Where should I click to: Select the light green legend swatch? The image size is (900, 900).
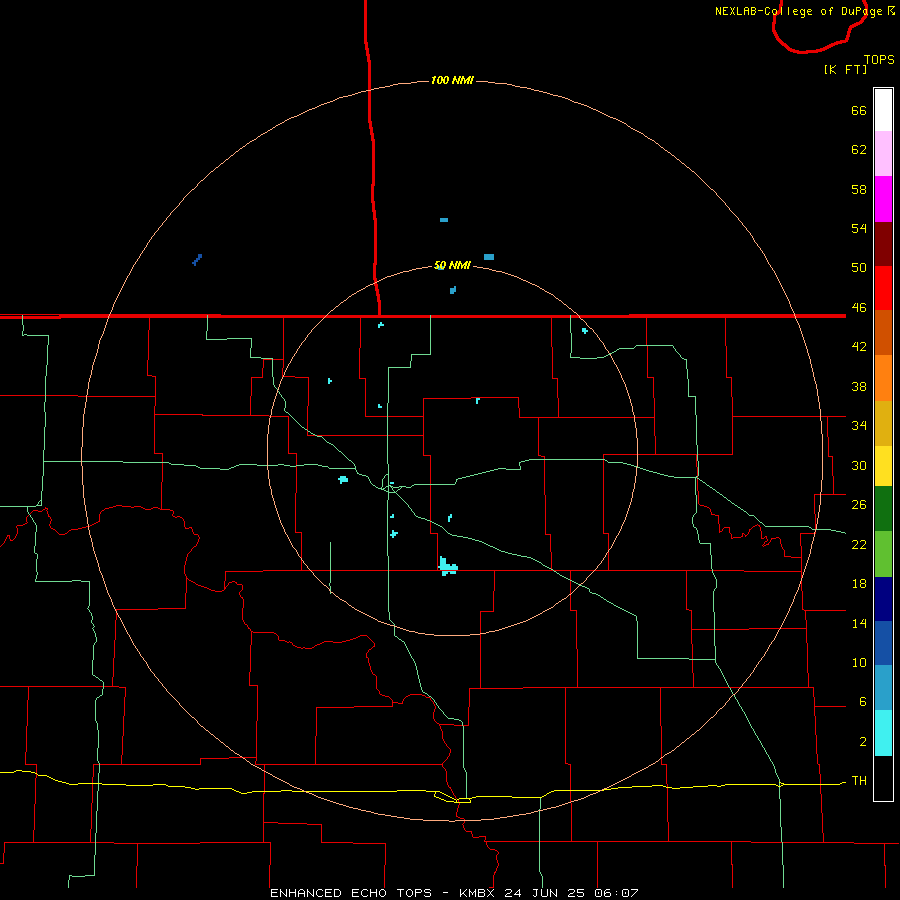pyautogui.click(x=883, y=554)
